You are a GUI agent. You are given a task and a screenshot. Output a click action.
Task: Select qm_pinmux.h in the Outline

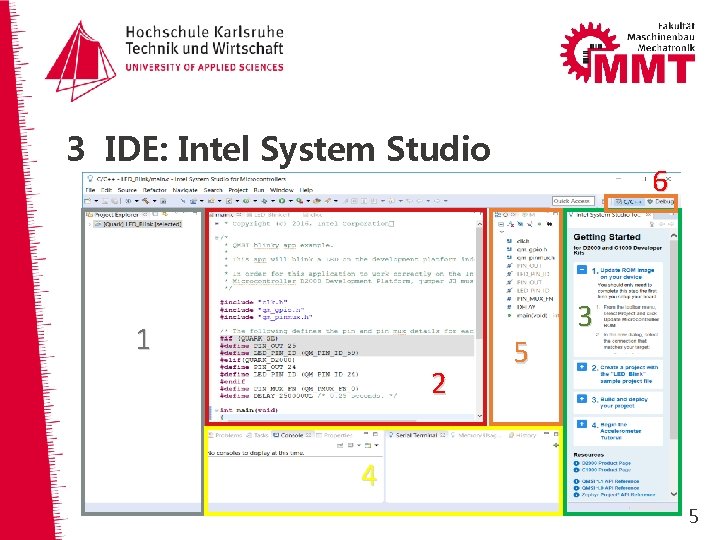coord(531,258)
